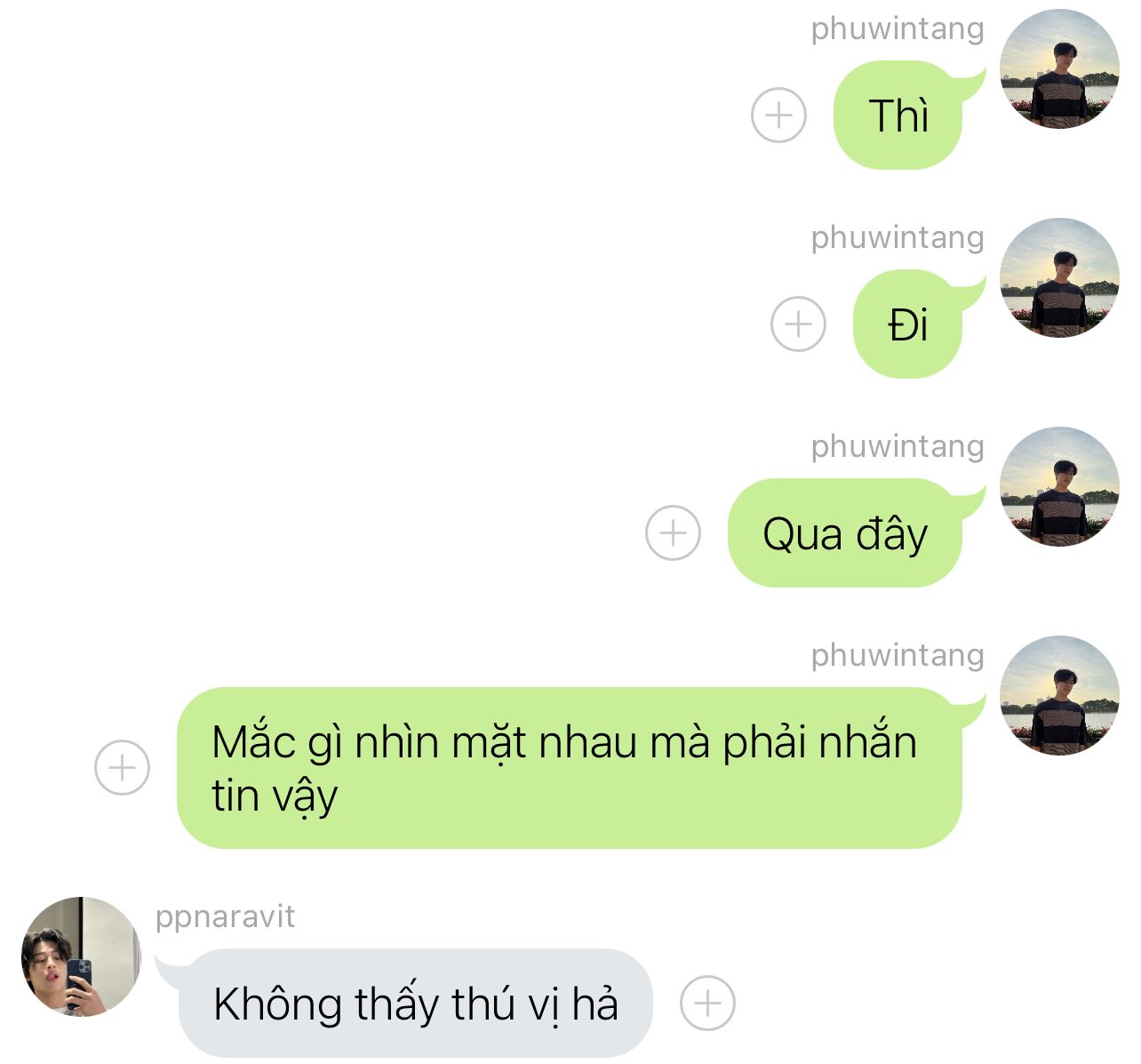Tap the plus icon beside the "Thì" message
The height and width of the screenshot is (1064, 1141).
click(x=778, y=116)
